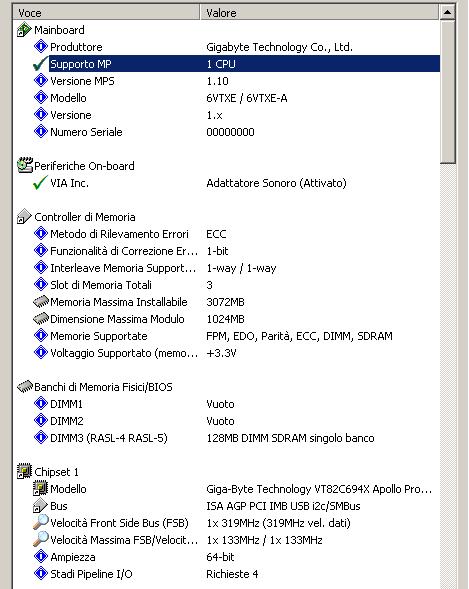Image resolution: width=469 pixels, height=589 pixels.
Task: Click the Chipset 1 section icon
Action: 24,471
